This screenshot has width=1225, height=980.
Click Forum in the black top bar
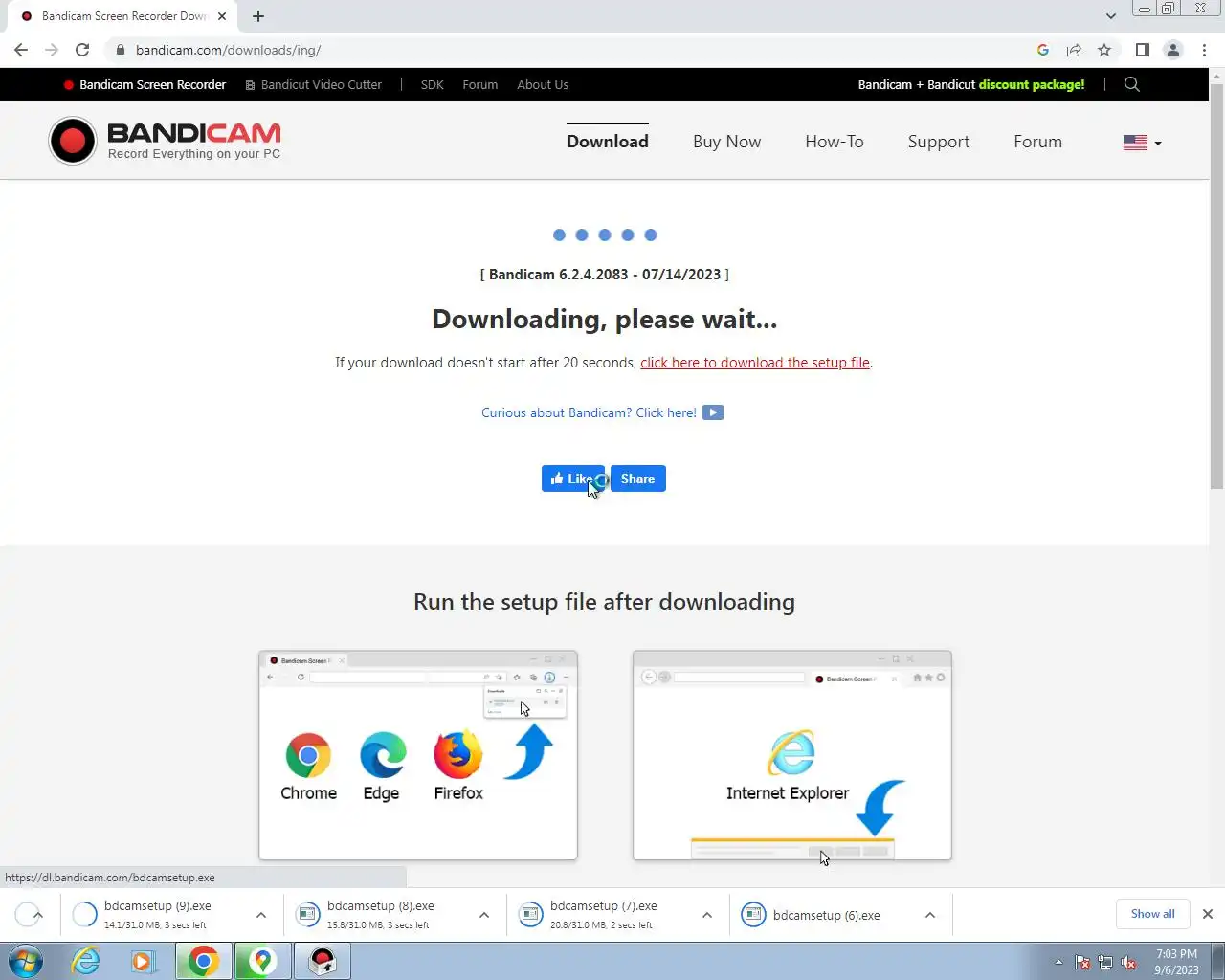pyautogui.click(x=480, y=84)
